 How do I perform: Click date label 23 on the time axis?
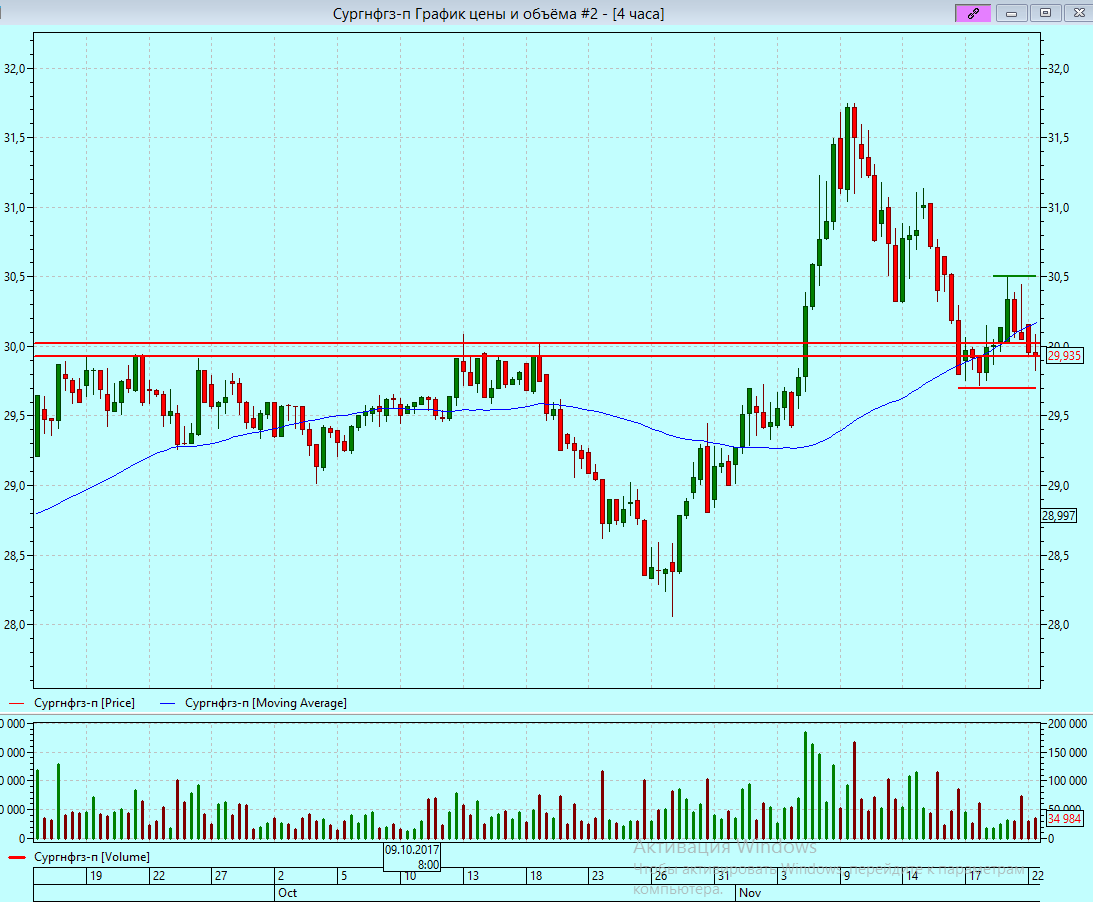598,876
